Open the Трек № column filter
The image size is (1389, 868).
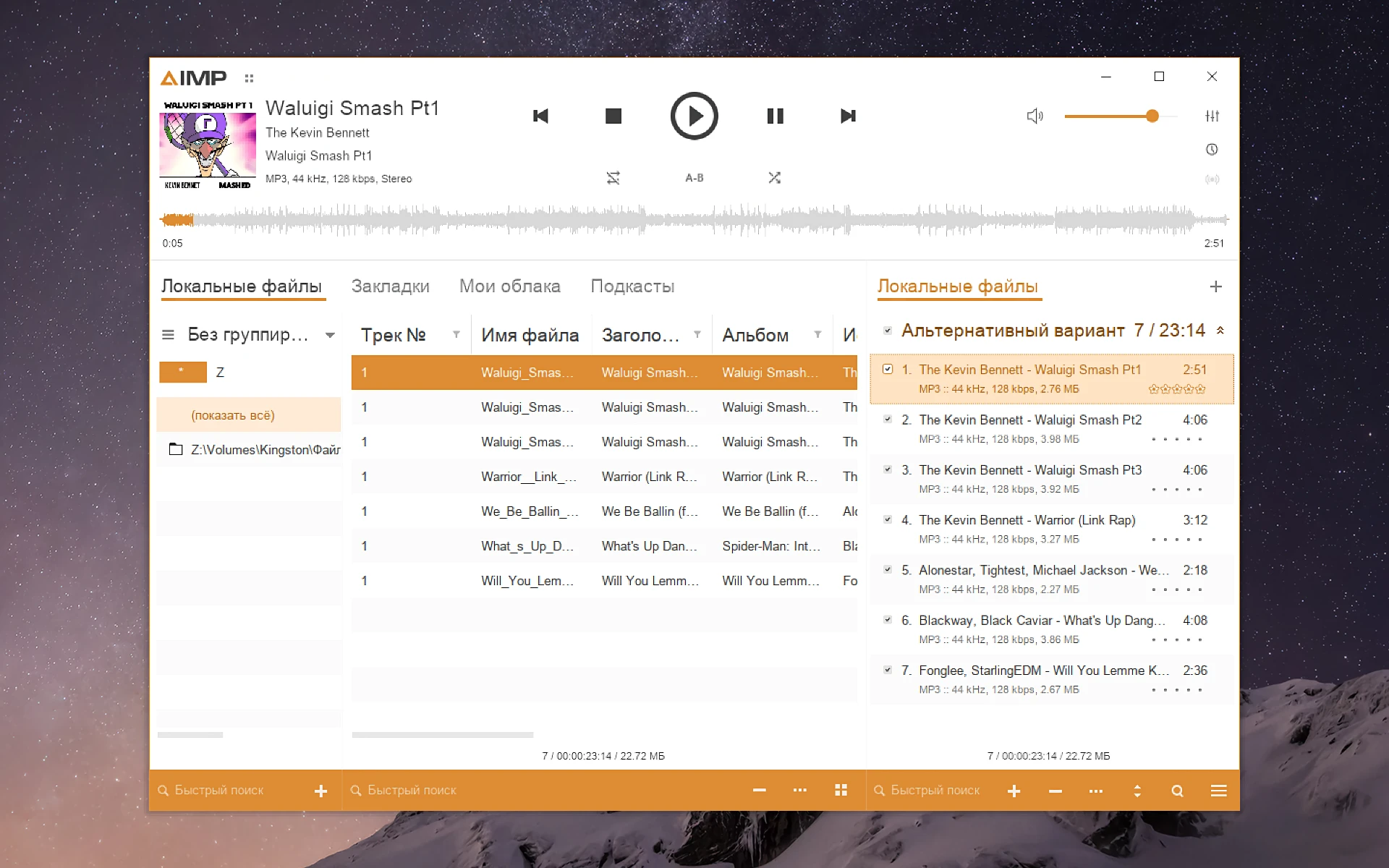[x=456, y=334]
